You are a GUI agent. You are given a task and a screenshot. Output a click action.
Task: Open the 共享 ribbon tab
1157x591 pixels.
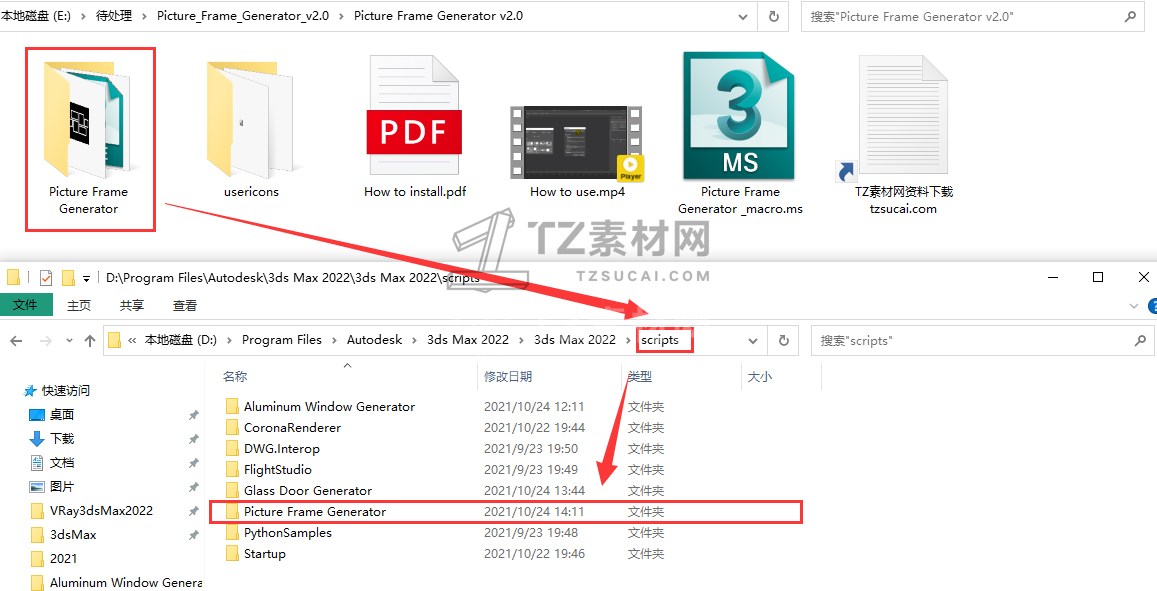click(x=132, y=305)
